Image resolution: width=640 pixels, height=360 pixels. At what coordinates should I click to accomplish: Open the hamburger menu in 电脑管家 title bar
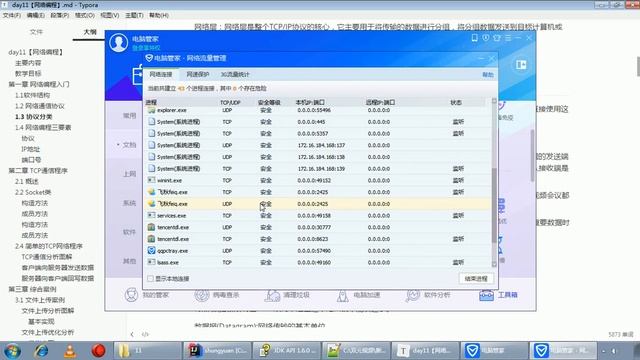[508, 38]
